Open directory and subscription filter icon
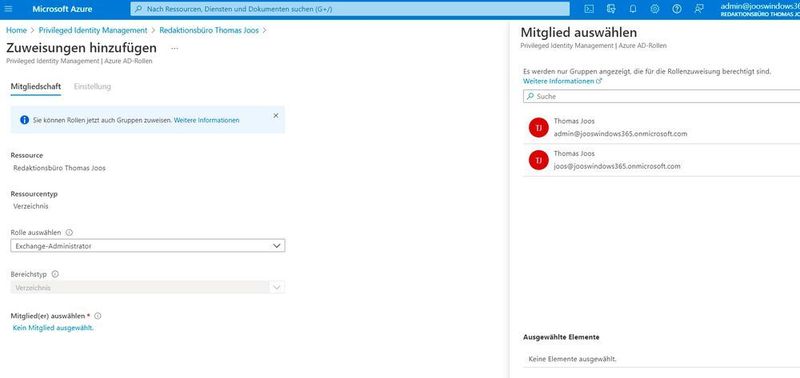The image size is (800, 378). coord(611,9)
